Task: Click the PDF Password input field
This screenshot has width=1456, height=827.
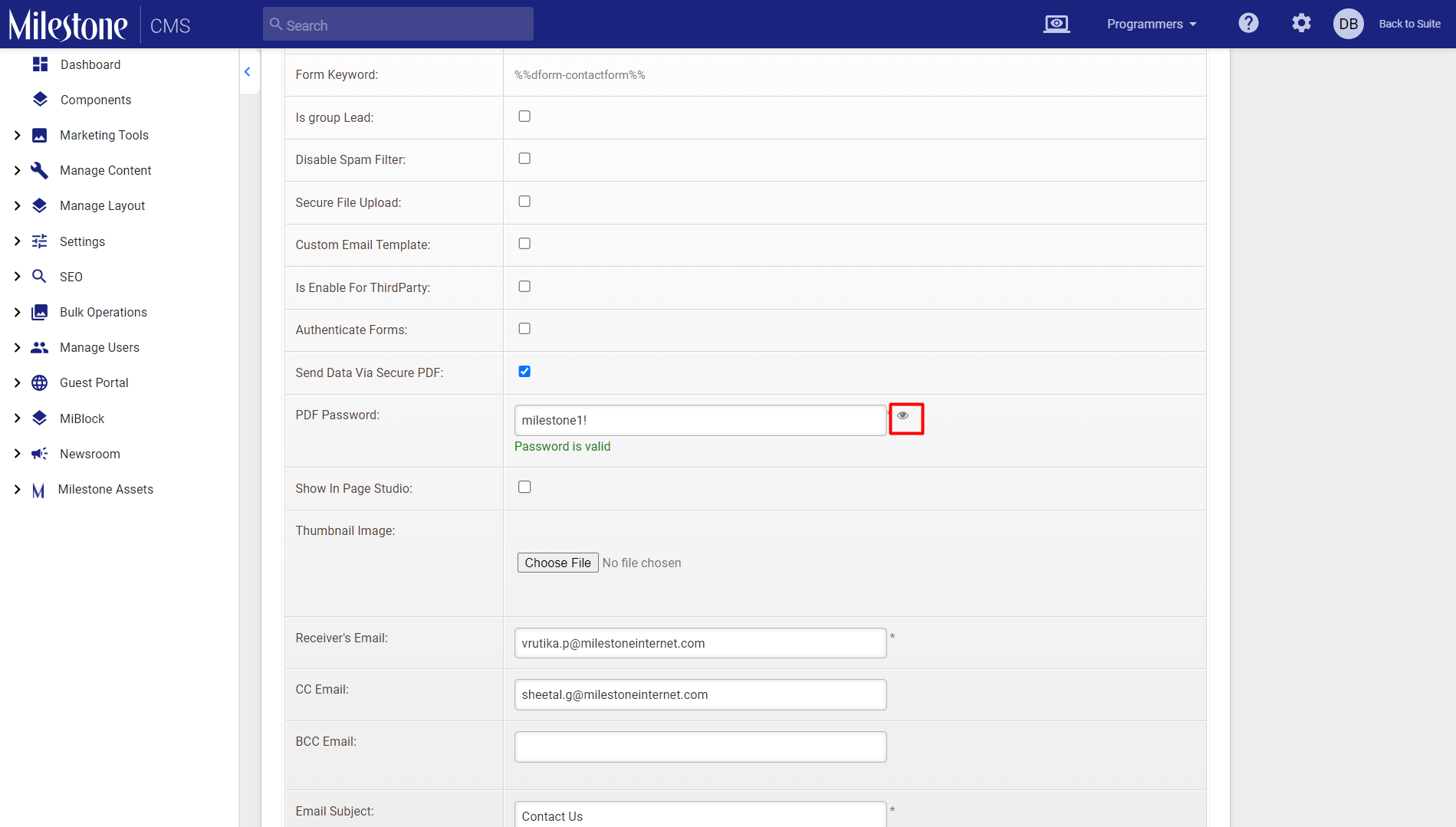Action: click(x=700, y=420)
